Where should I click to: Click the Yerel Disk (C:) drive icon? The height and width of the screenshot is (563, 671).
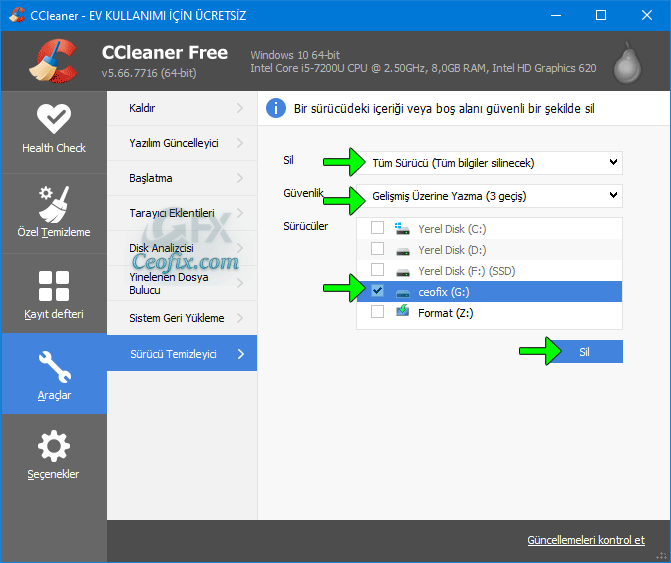pyautogui.click(x=402, y=228)
